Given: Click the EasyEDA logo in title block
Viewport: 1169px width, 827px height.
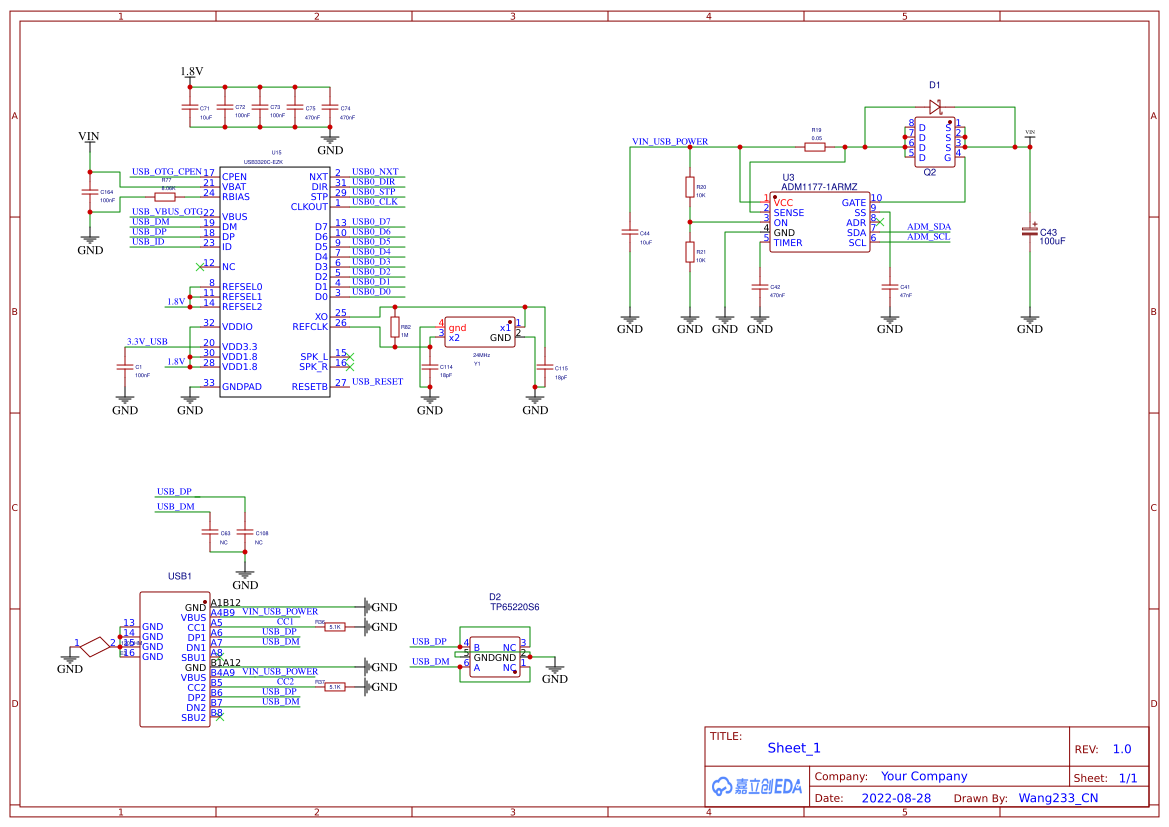Looking at the screenshot, I should pos(757,786).
